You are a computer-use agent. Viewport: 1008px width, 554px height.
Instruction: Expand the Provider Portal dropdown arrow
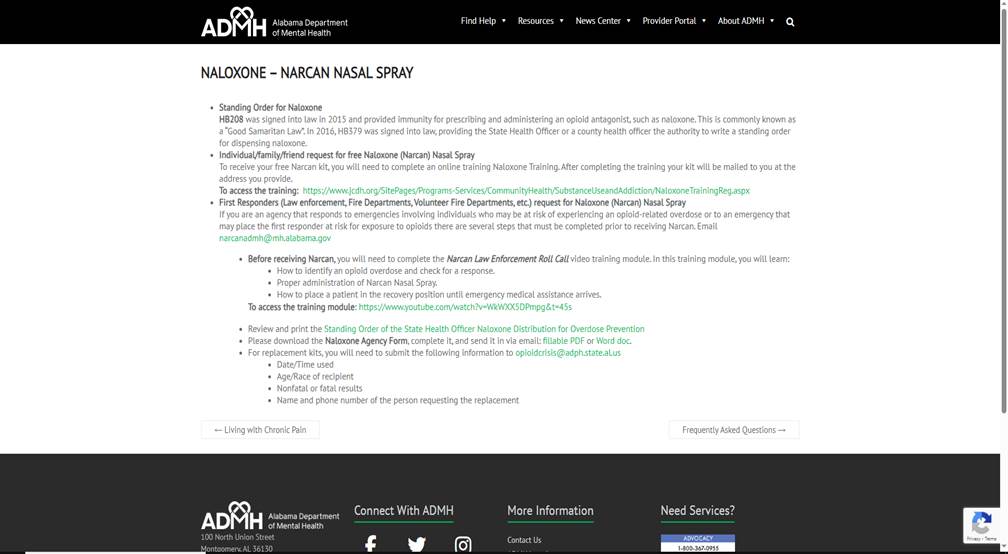pyautogui.click(x=704, y=21)
